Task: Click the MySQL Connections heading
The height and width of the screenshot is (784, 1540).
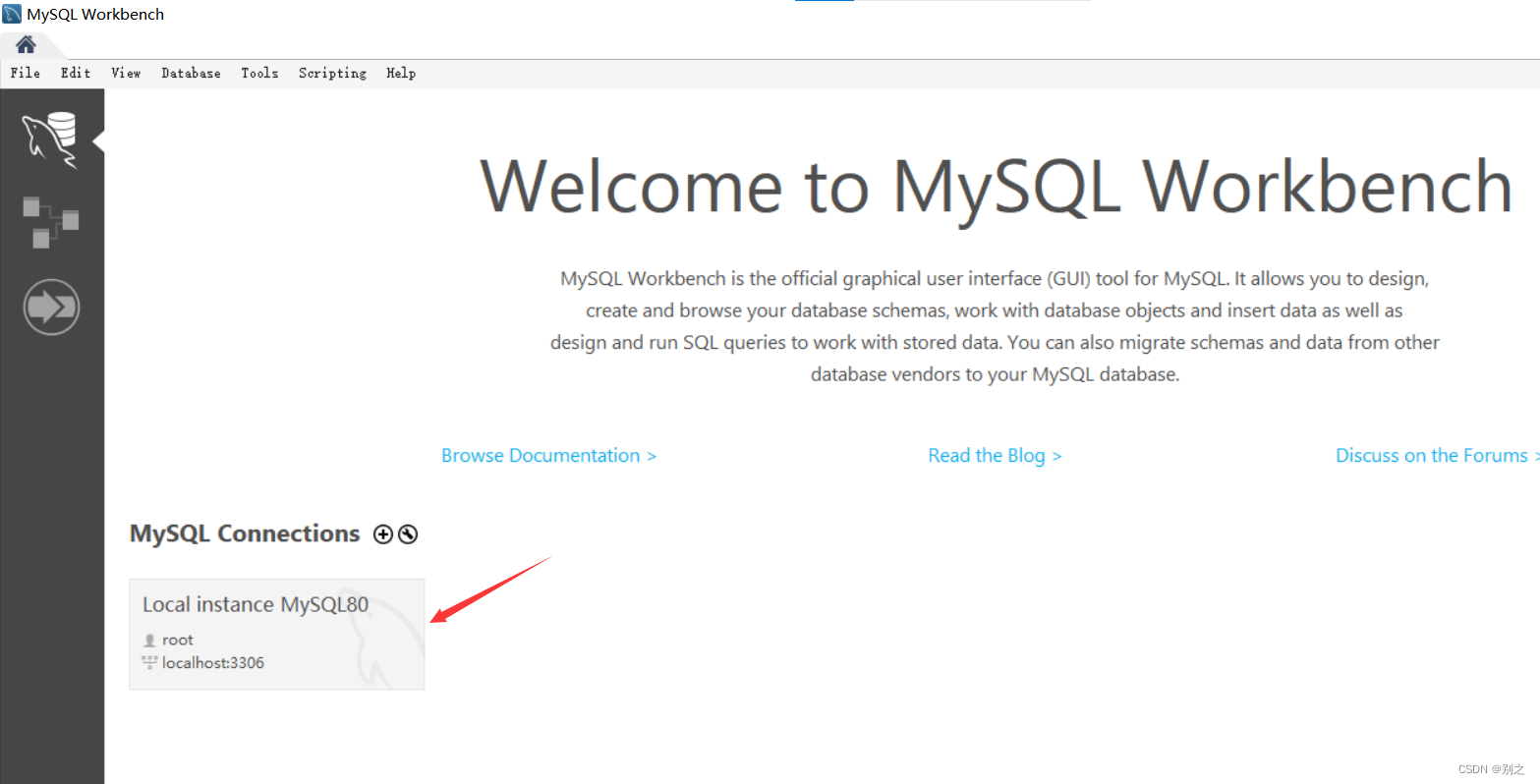Action: click(x=245, y=533)
